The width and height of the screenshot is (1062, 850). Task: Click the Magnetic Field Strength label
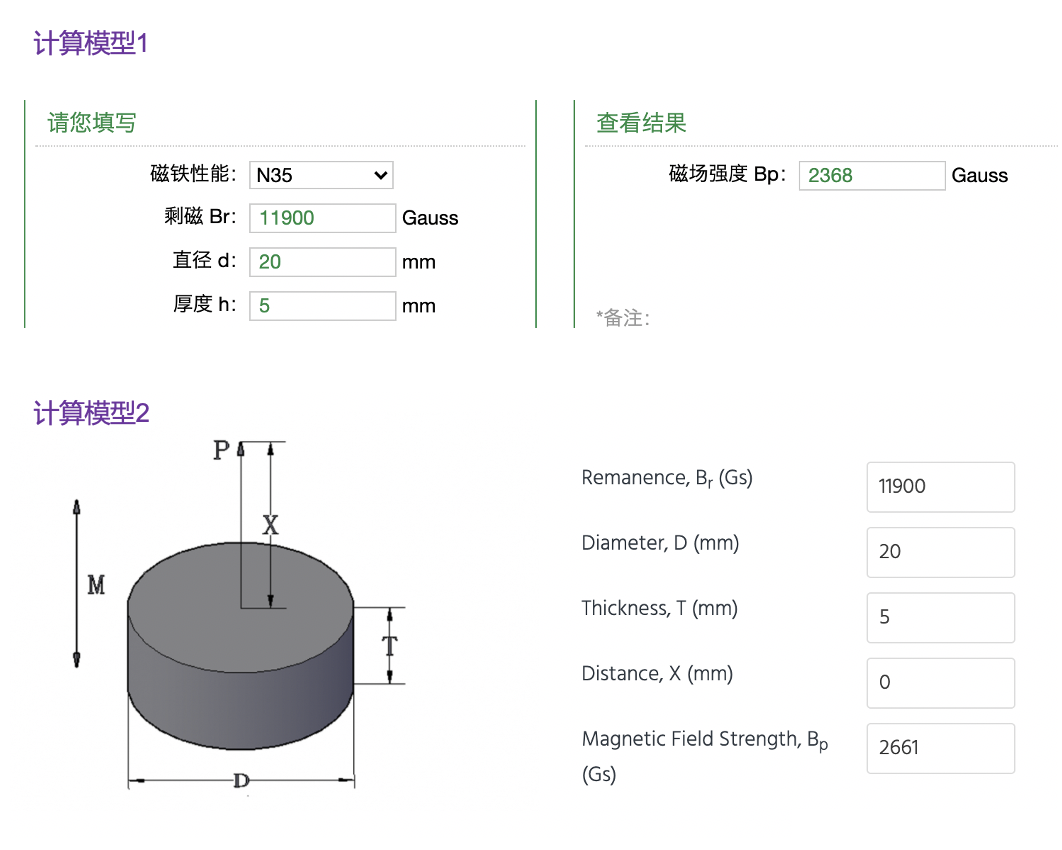click(705, 757)
